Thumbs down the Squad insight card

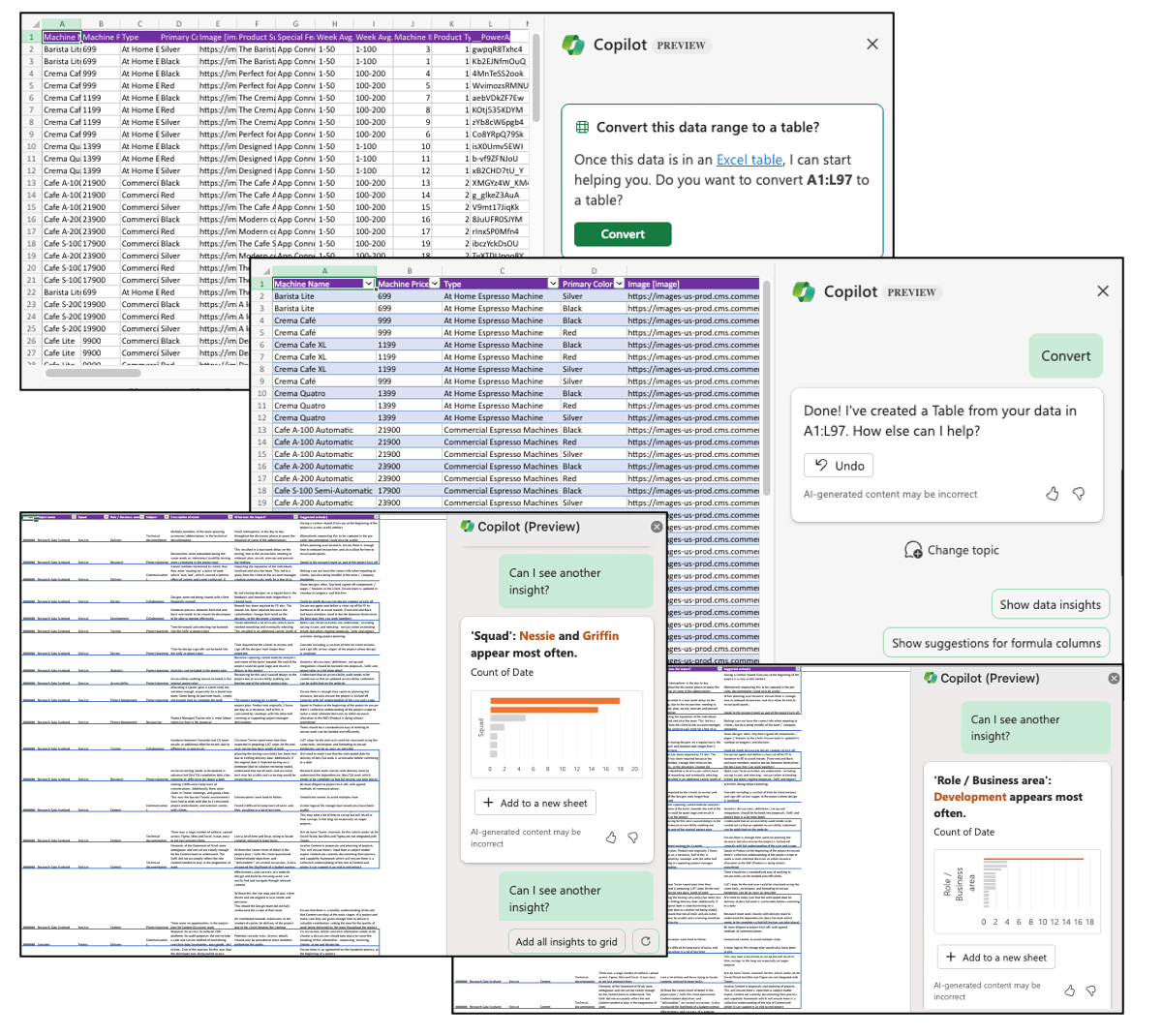click(633, 838)
